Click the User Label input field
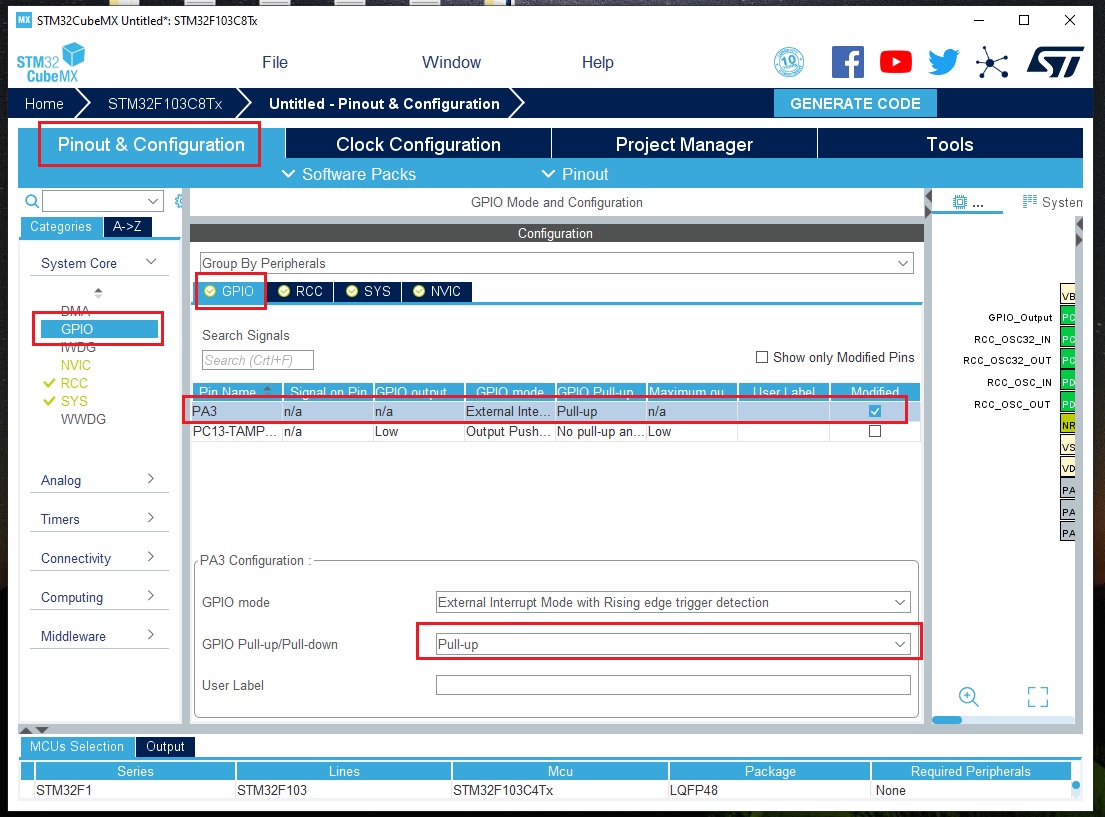 click(x=673, y=684)
